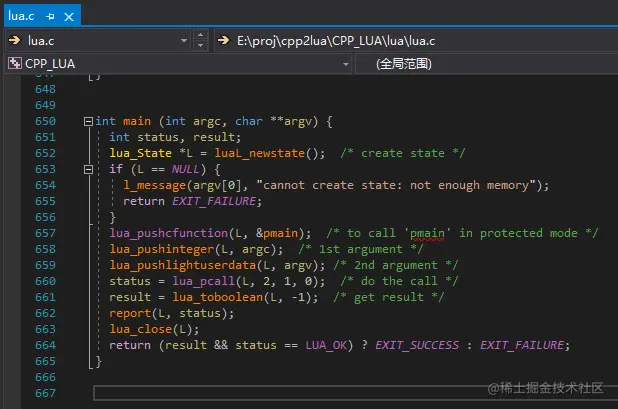
Task: Click the up arrow of the splitter stepper
Action: (201, 35)
